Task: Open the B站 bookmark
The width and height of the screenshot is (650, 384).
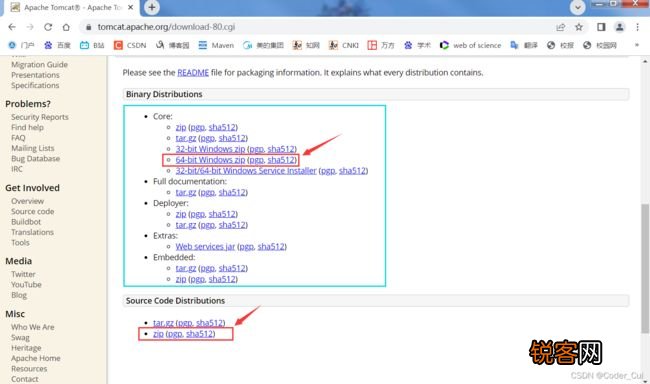Action: click(x=92, y=45)
